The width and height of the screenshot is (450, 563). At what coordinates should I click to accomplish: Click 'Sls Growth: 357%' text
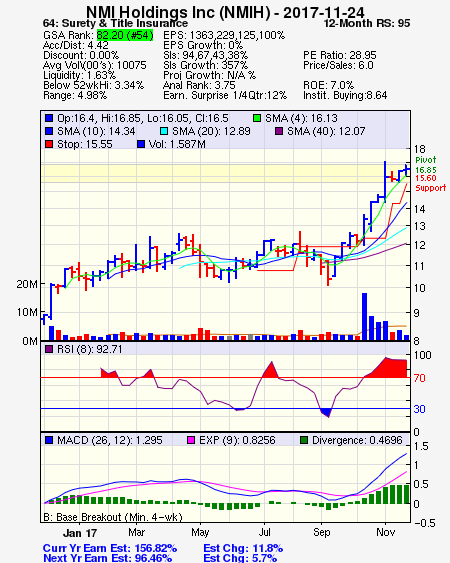205,65
